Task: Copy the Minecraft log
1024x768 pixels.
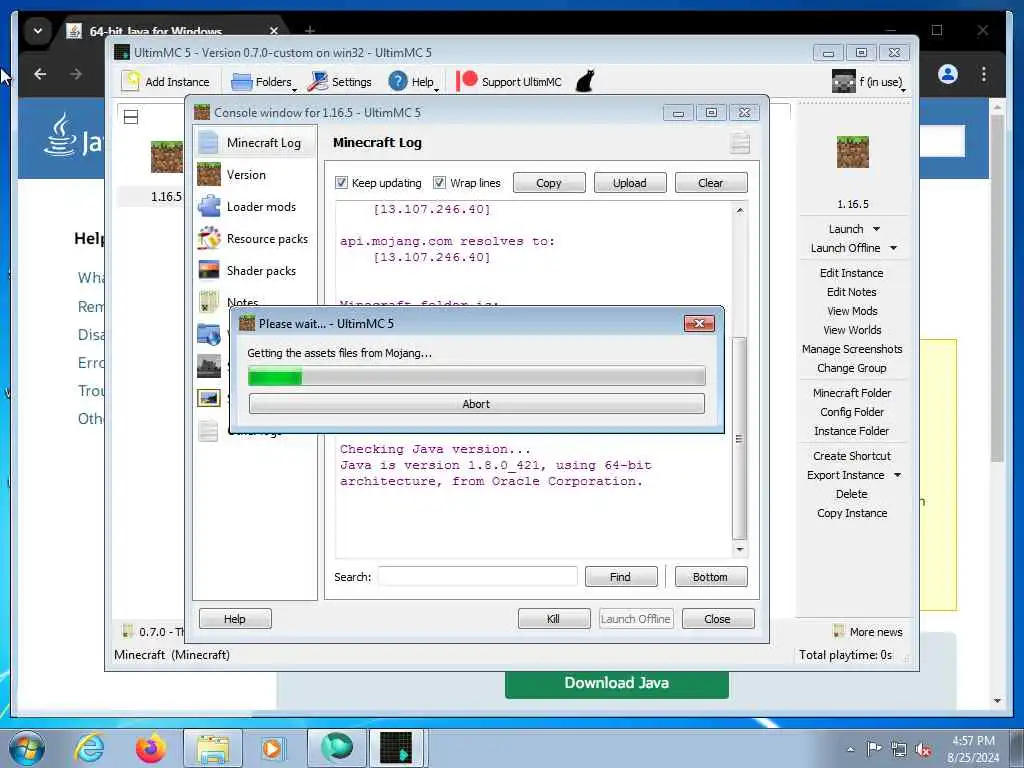Action: 549,183
